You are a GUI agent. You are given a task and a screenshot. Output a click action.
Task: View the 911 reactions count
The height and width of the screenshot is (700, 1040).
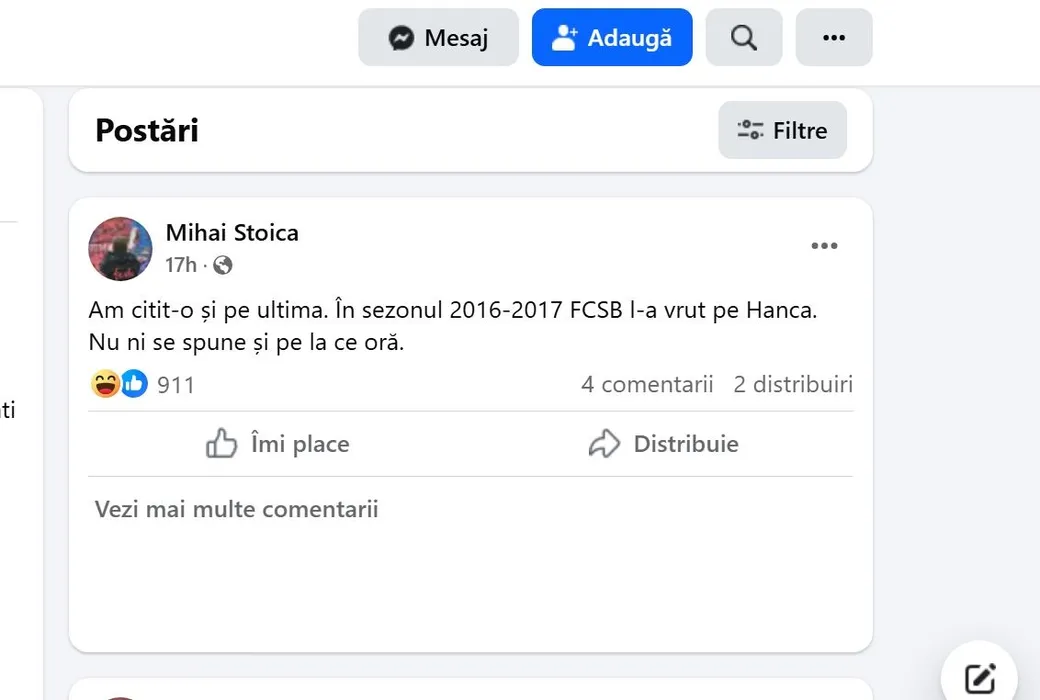click(176, 385)
